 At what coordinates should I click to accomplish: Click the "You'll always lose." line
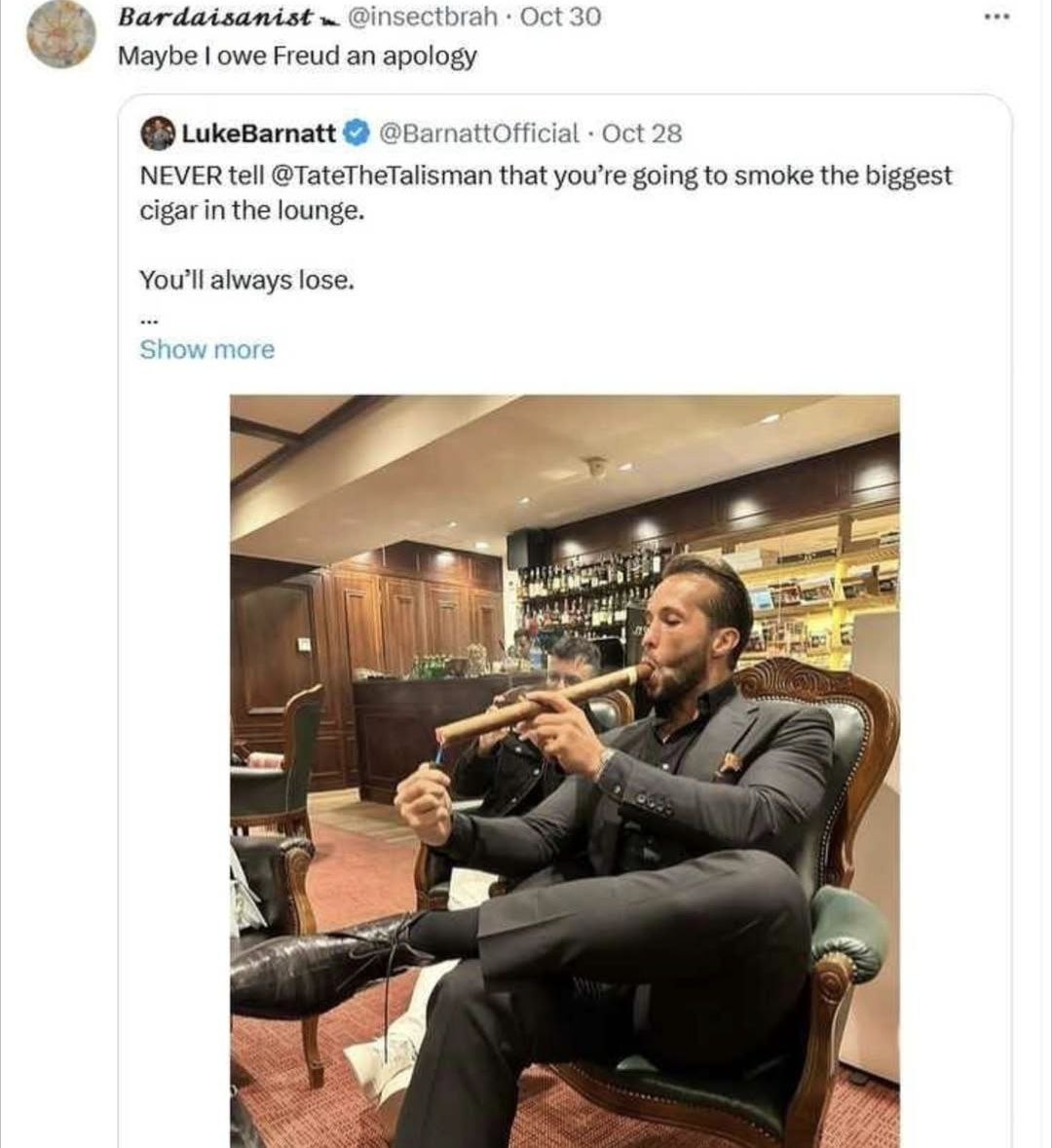pos(246,280)
